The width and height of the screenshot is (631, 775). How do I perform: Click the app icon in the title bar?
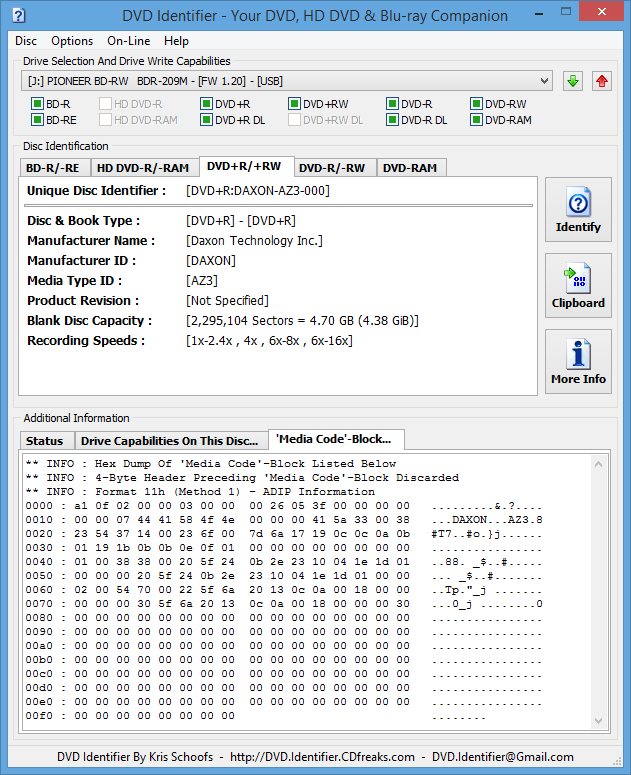coord(18,15)
